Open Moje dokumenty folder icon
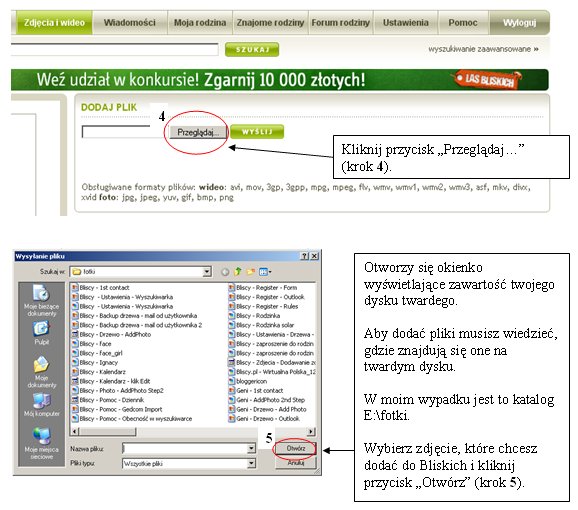The image size is (578, 510). (x=41, y=371)
